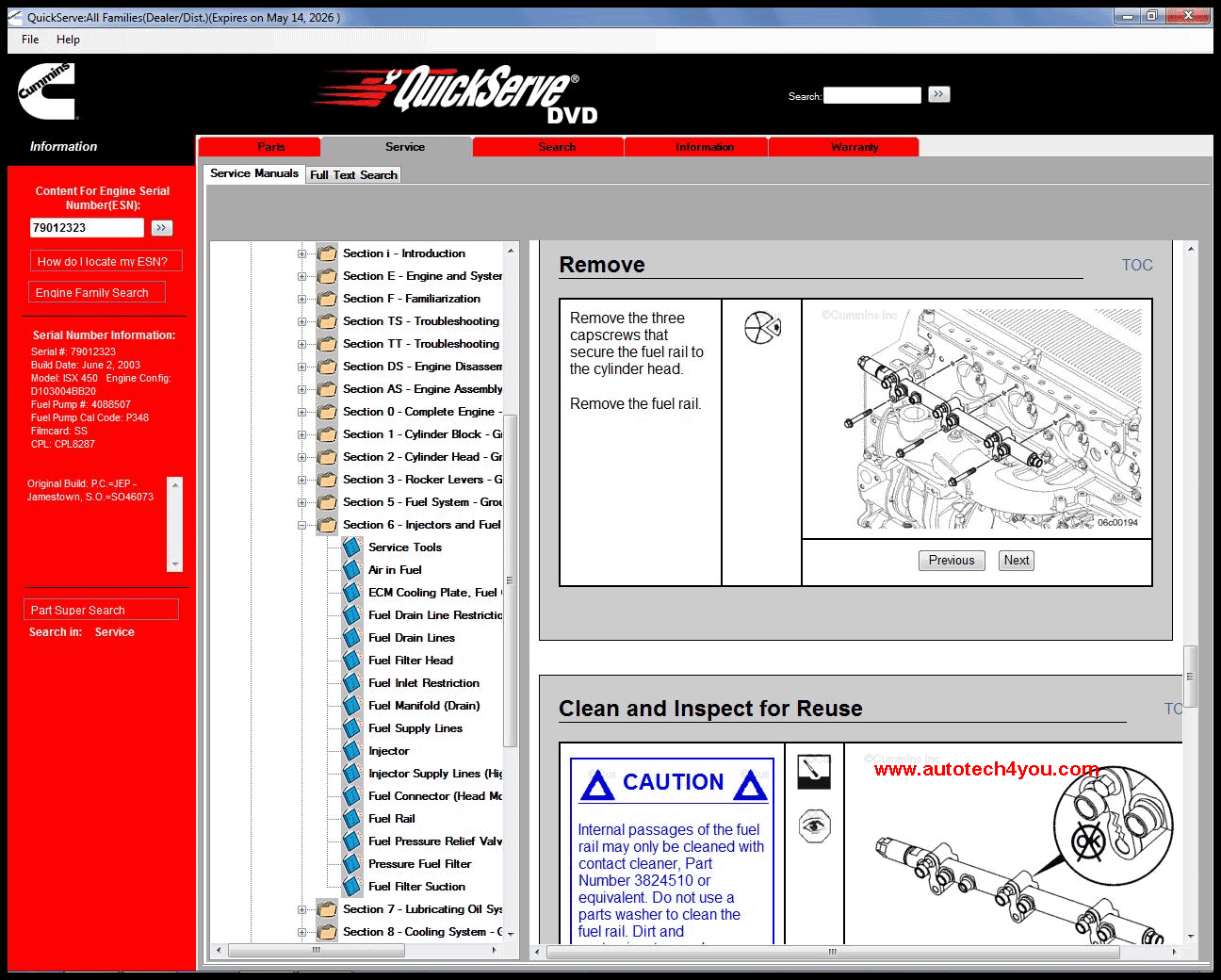This screenshot has width=1221, height=980.
Task: Click book icon beside Fuel Inlet Restriction
Action: tap(352, 683)
